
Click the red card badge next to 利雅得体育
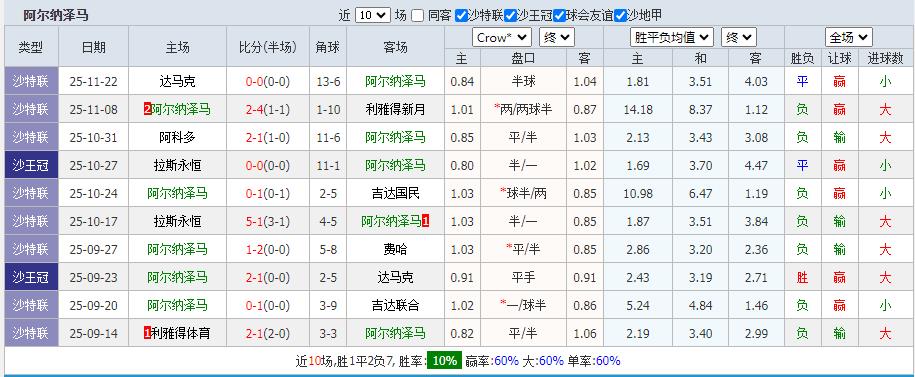147,333
